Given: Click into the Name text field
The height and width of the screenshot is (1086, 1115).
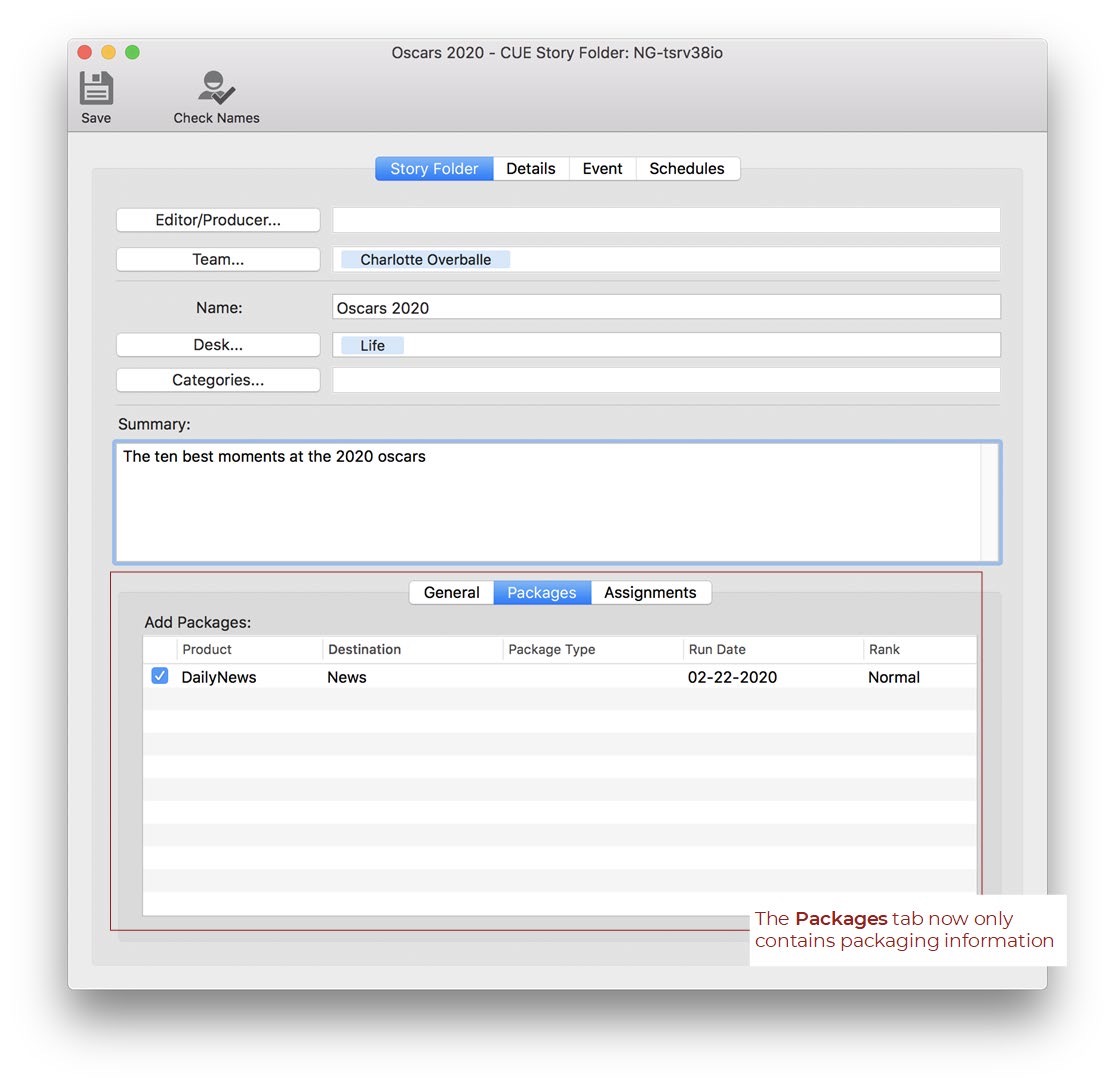Looking at the screenshot, I should [665, 307].
